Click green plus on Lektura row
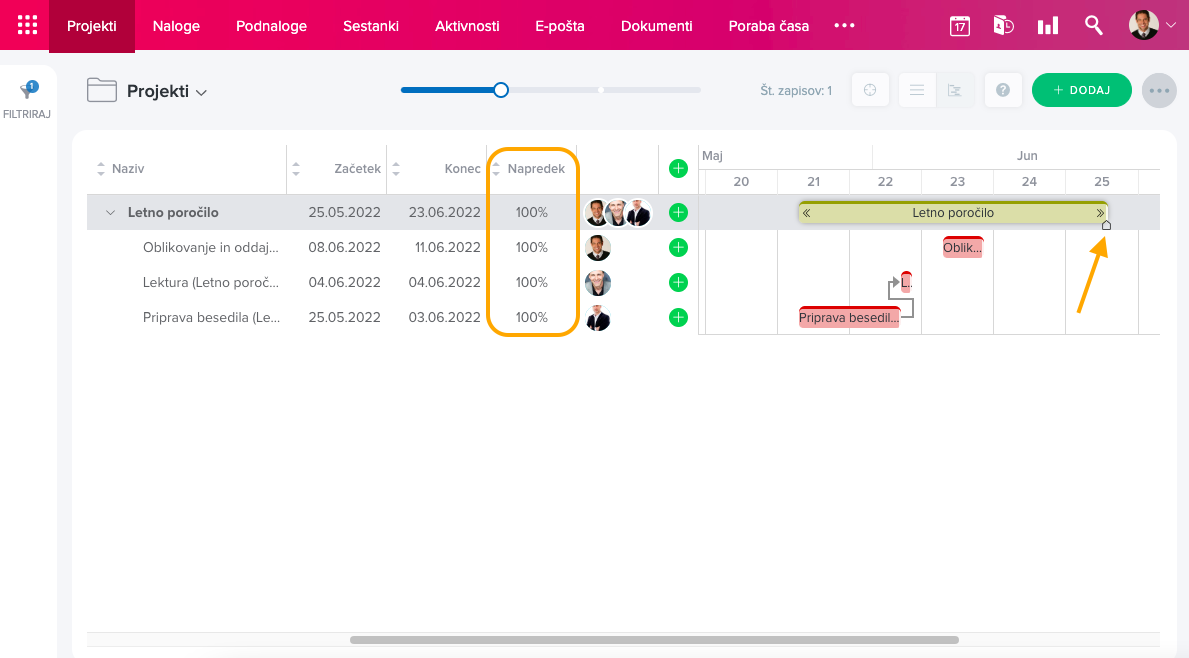Viewport: 1189px width, 658px height. point(678,283)
